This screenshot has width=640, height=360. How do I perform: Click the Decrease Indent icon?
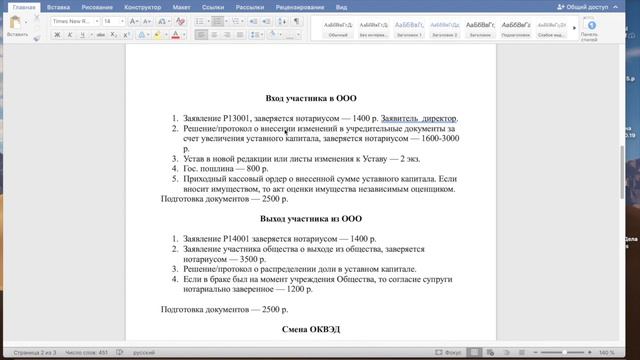pos(253,21)
